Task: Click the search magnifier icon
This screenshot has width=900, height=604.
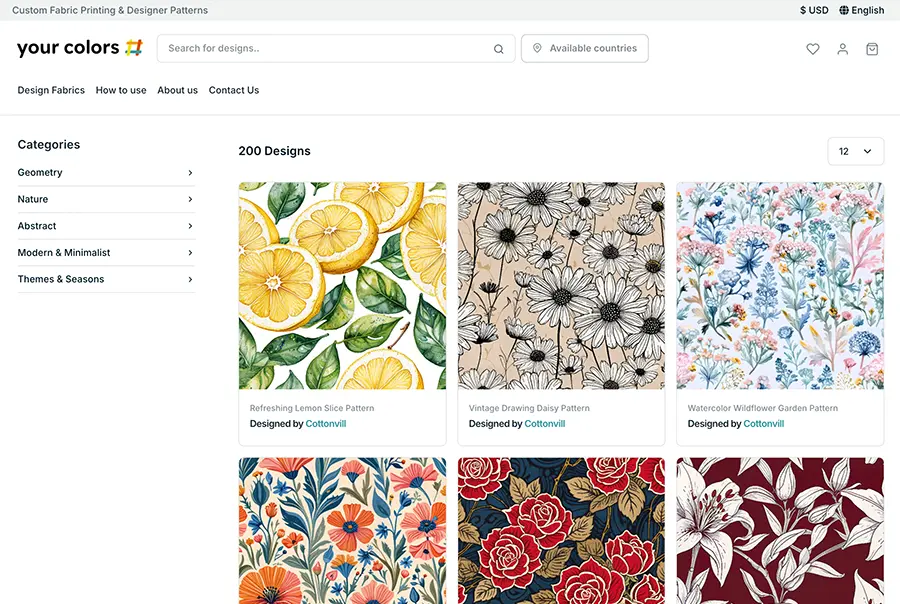Action: pyautogui.click(x=499, y=49)
